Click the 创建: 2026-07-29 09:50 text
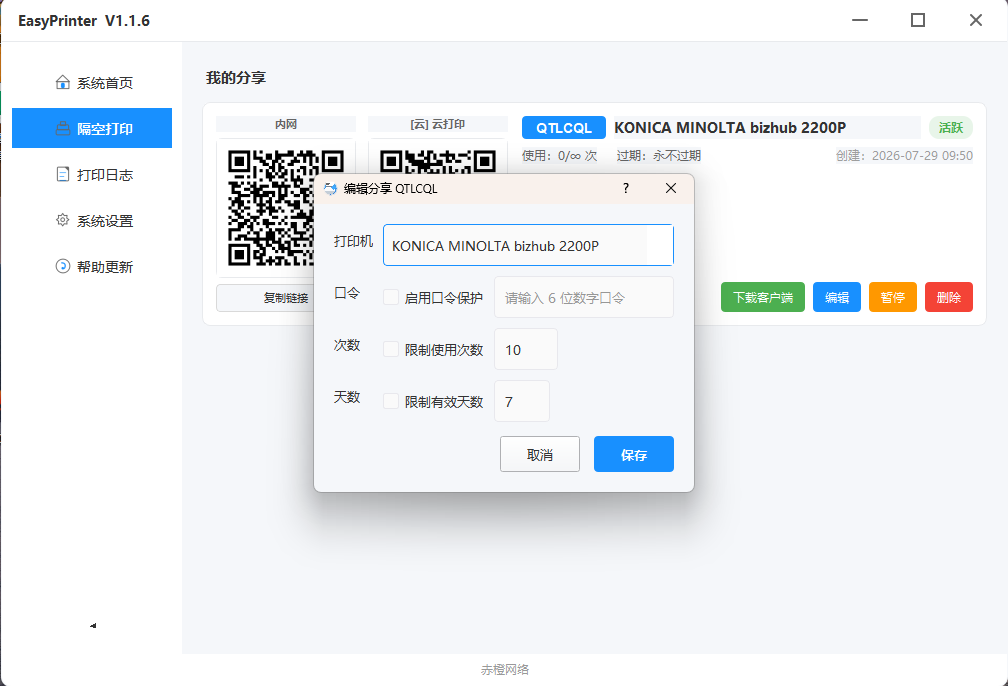The height and width of the screenshot is (686, 1008). click(904, 156)
